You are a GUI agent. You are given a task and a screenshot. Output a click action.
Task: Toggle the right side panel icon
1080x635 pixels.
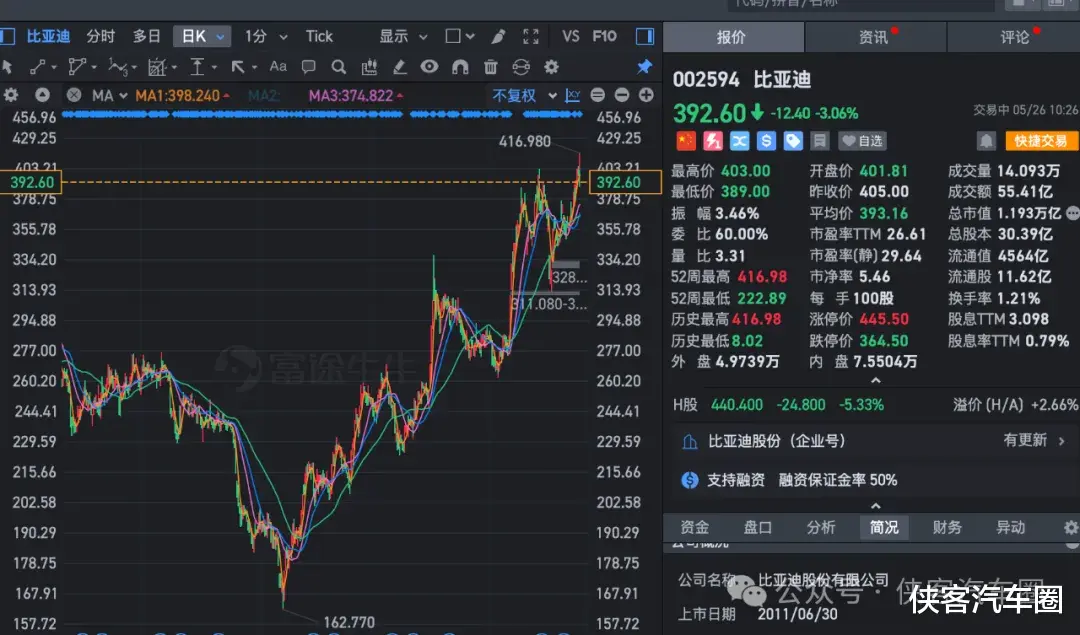[x=645, y=37]
